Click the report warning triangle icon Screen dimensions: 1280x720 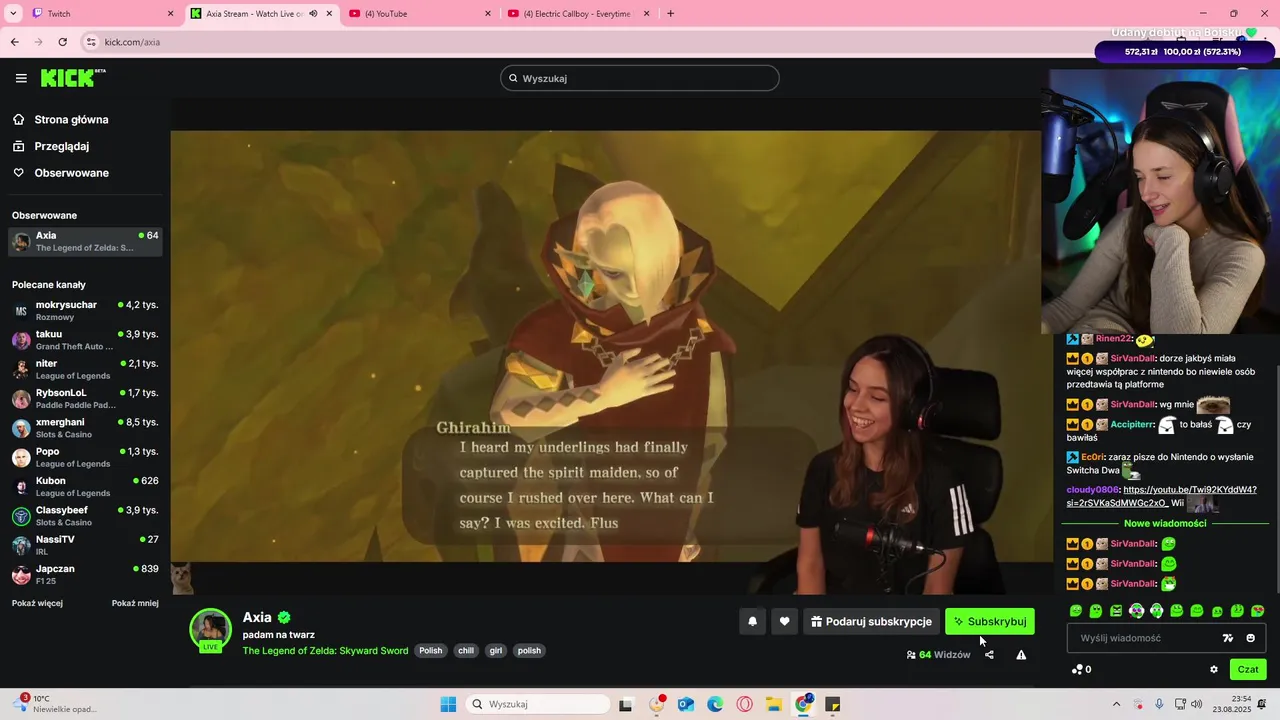[x=1021, y=655]
